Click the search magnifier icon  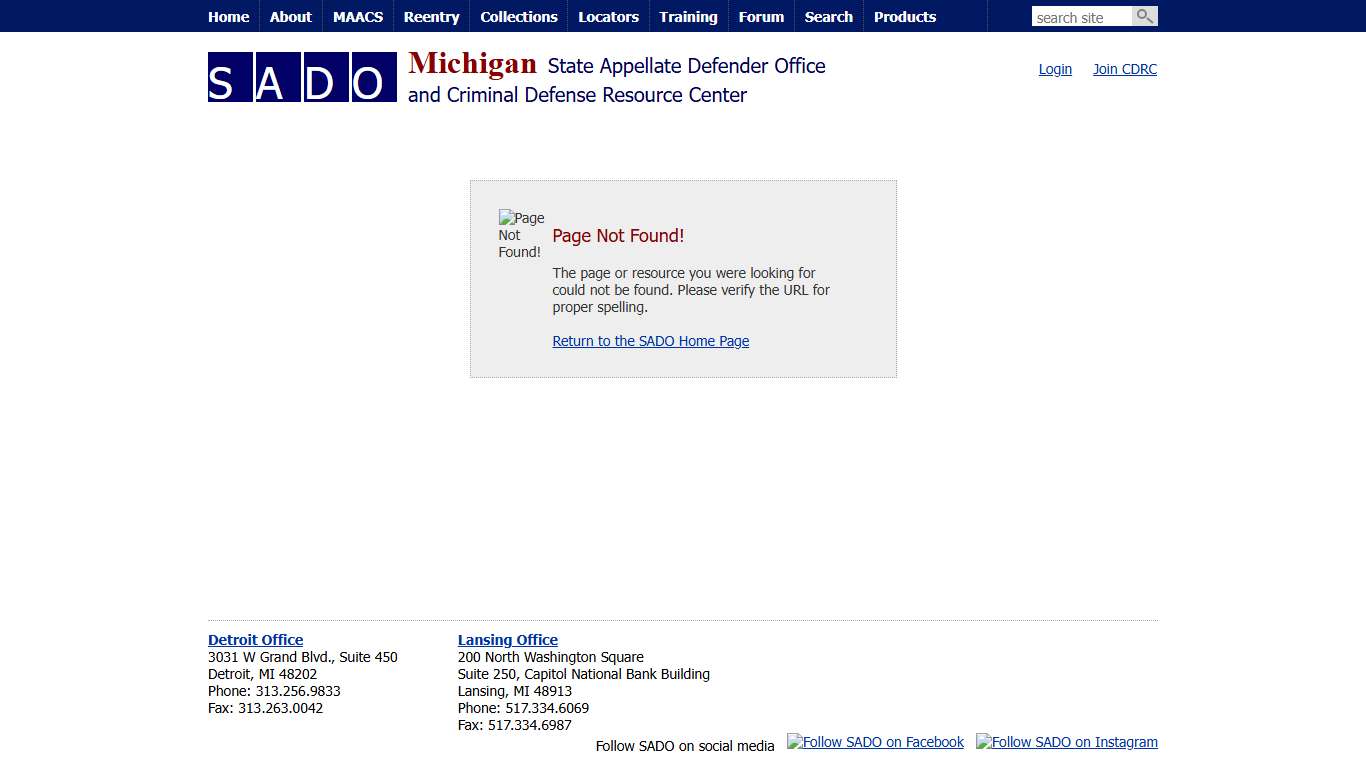(1144, 16)
